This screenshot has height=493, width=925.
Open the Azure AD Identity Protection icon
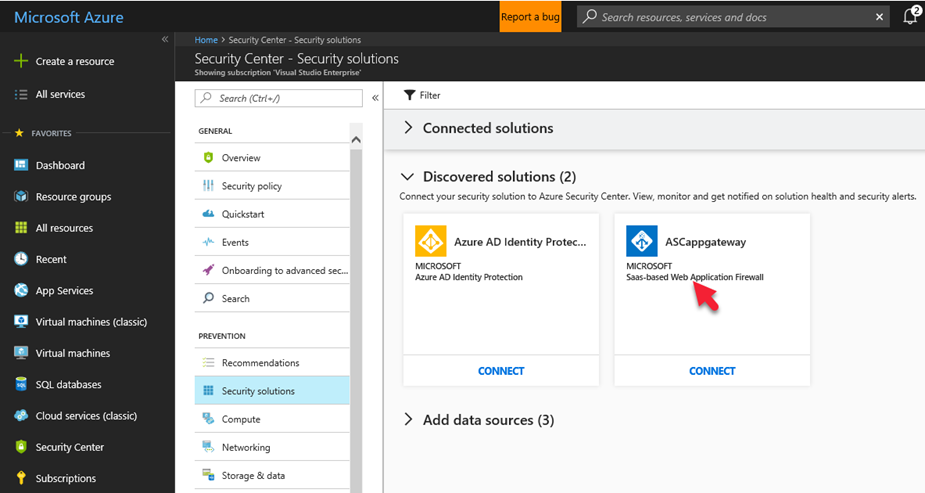[431, 242]
